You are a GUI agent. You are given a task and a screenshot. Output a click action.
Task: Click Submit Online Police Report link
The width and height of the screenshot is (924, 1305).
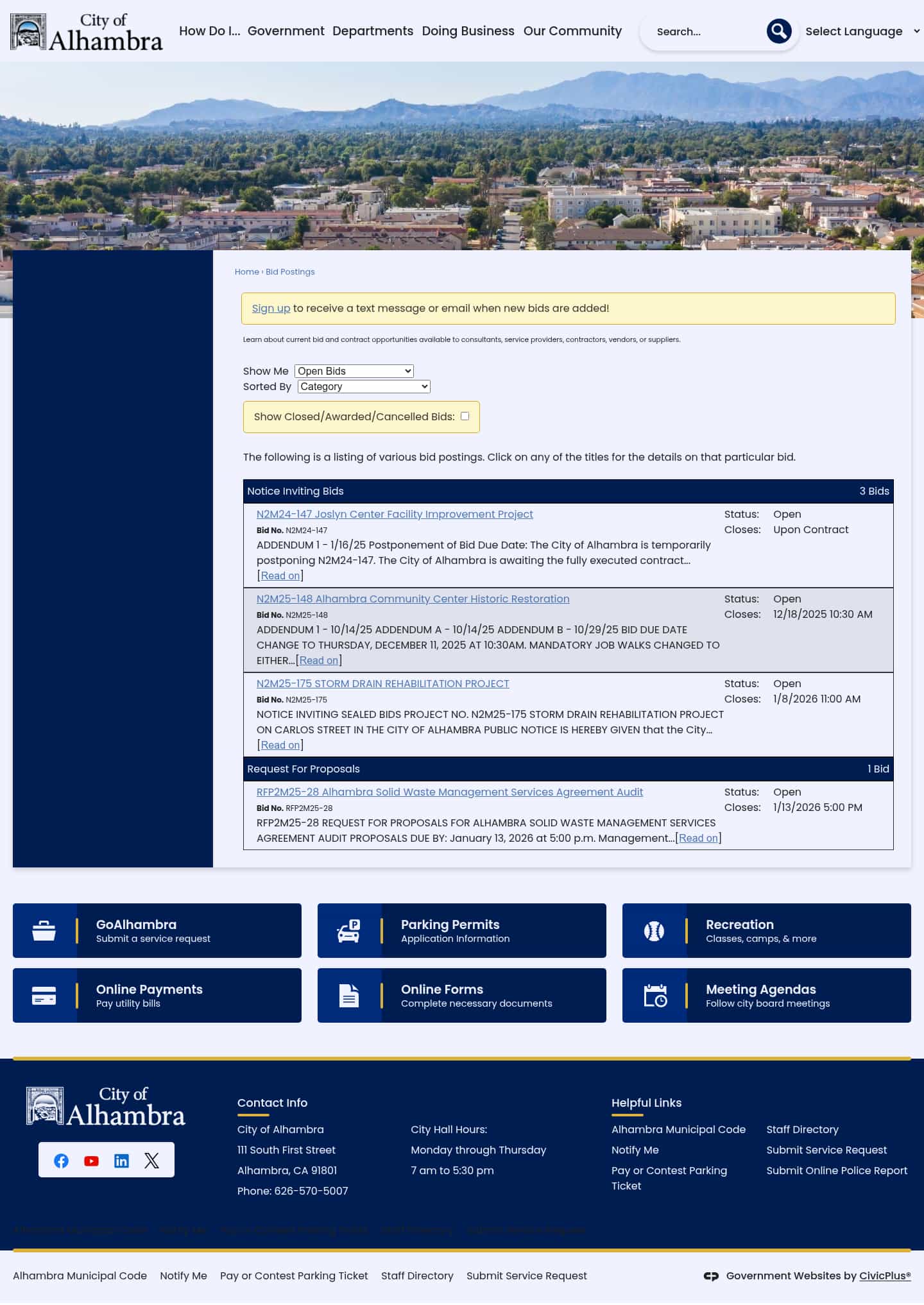[837, 1170]
